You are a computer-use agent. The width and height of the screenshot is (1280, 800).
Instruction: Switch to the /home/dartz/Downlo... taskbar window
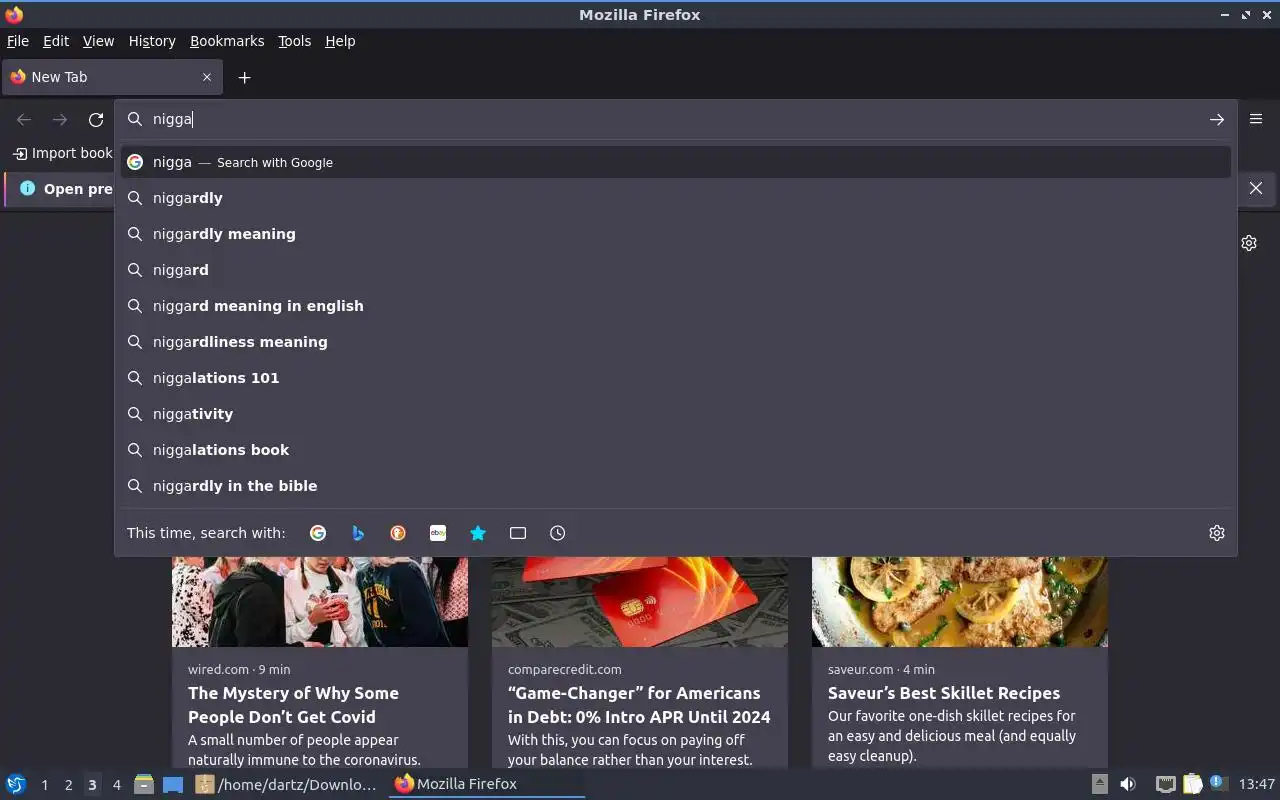coord(287,784)
